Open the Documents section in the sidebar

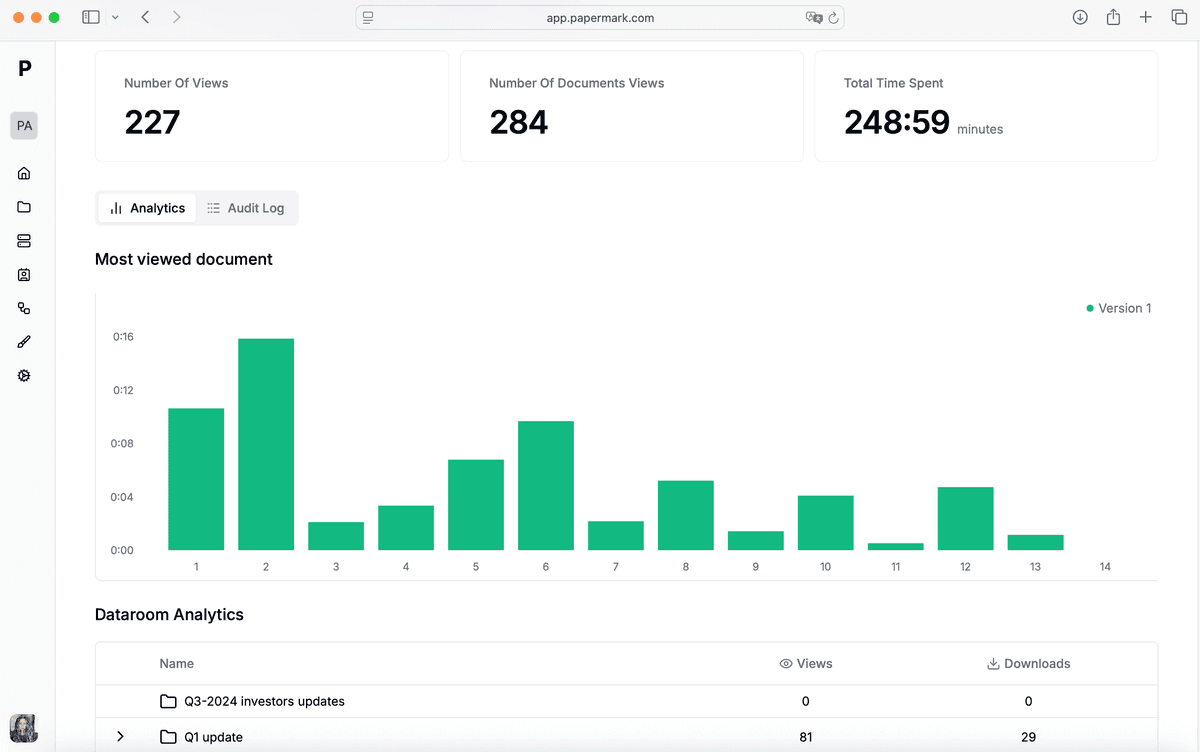24,207
